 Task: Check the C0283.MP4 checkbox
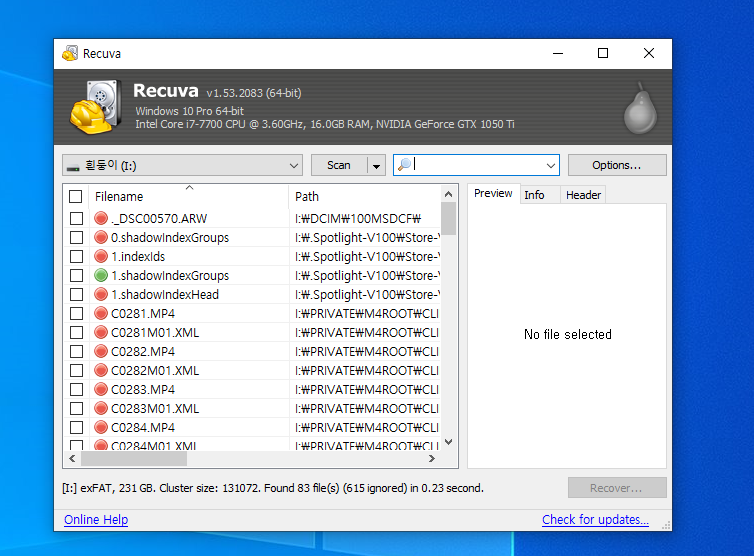coord(76,390)
